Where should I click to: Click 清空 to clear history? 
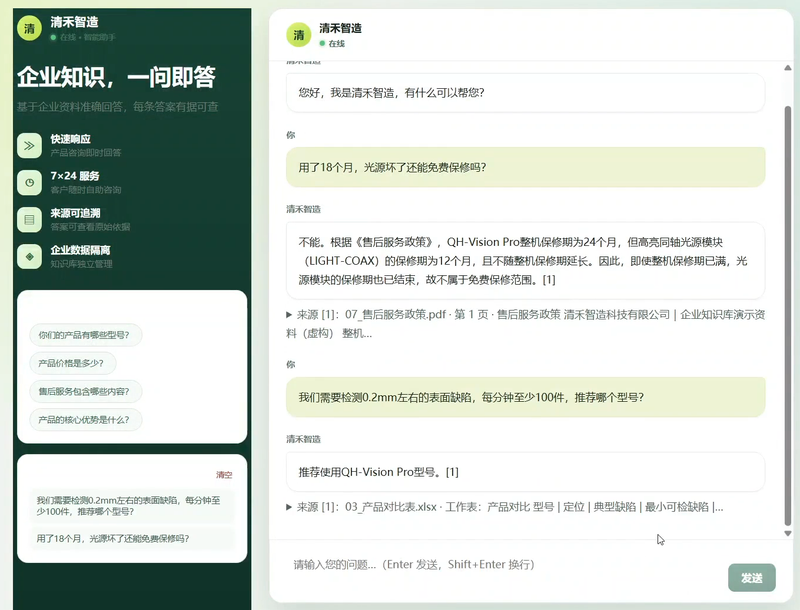click(224, 475)
